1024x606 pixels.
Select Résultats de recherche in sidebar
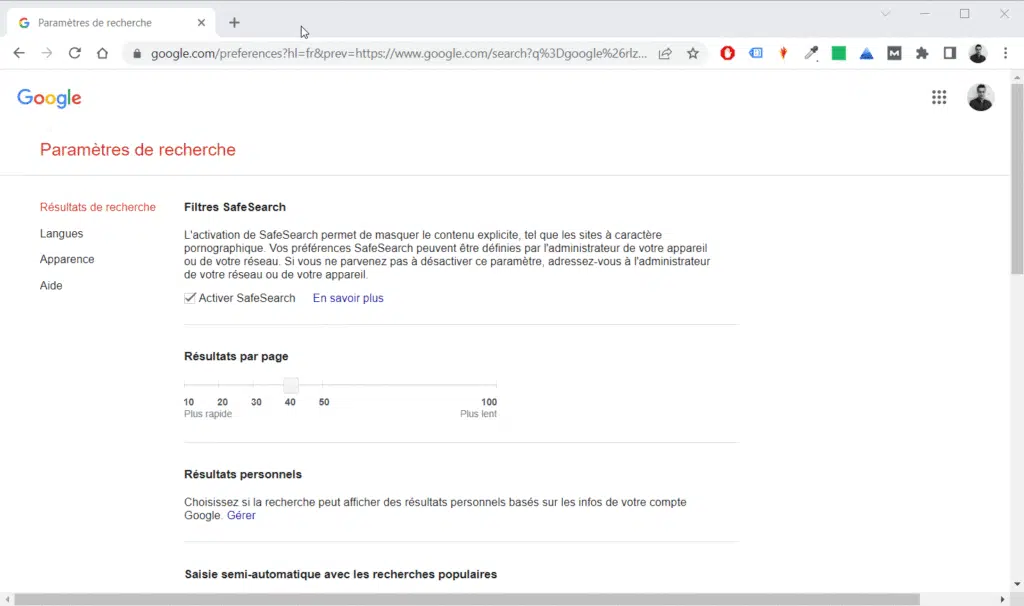[x=98, y=207]
